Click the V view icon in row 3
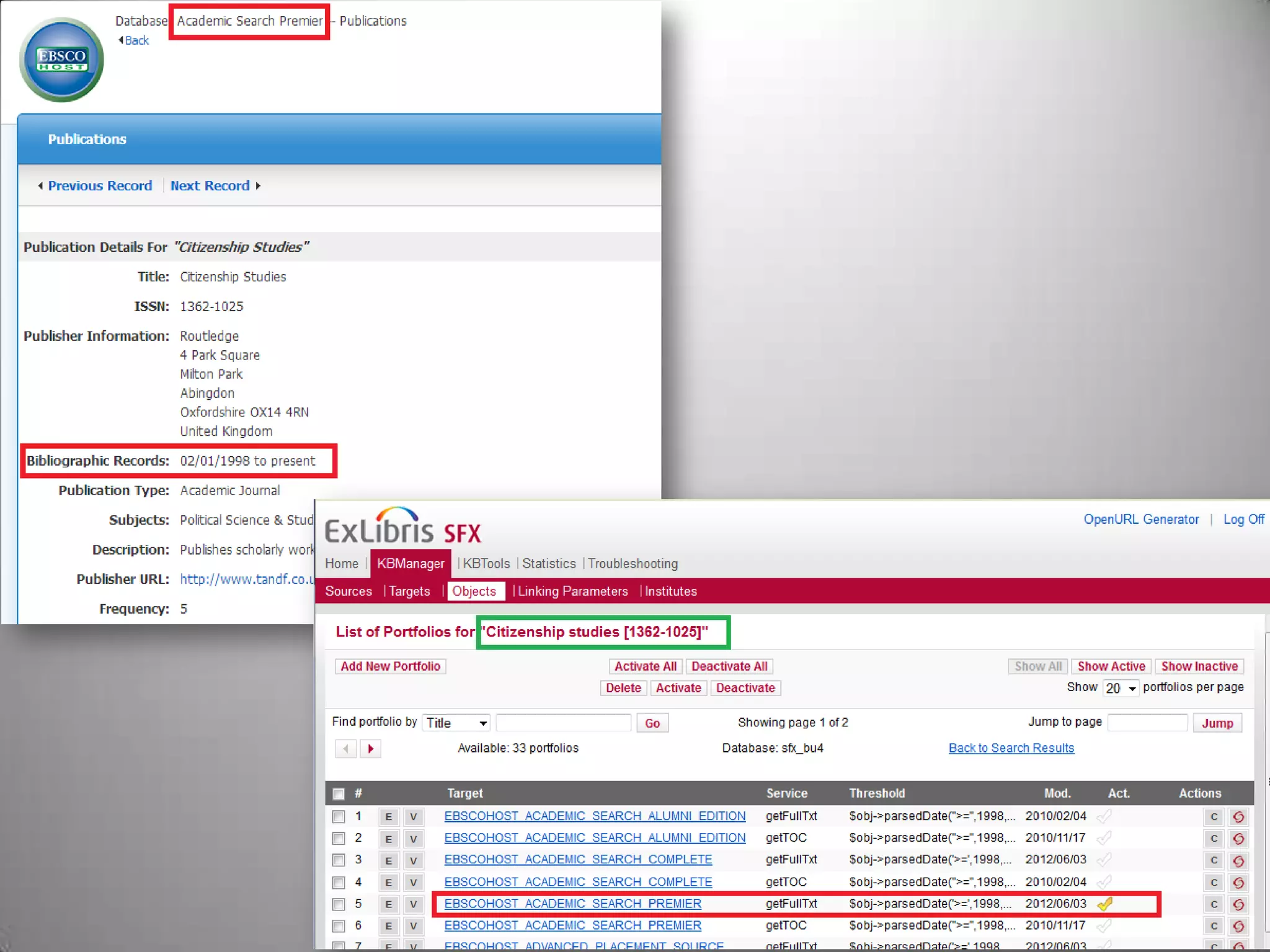This screenshot has height=952, width=1270. click(x=413, y=860)
